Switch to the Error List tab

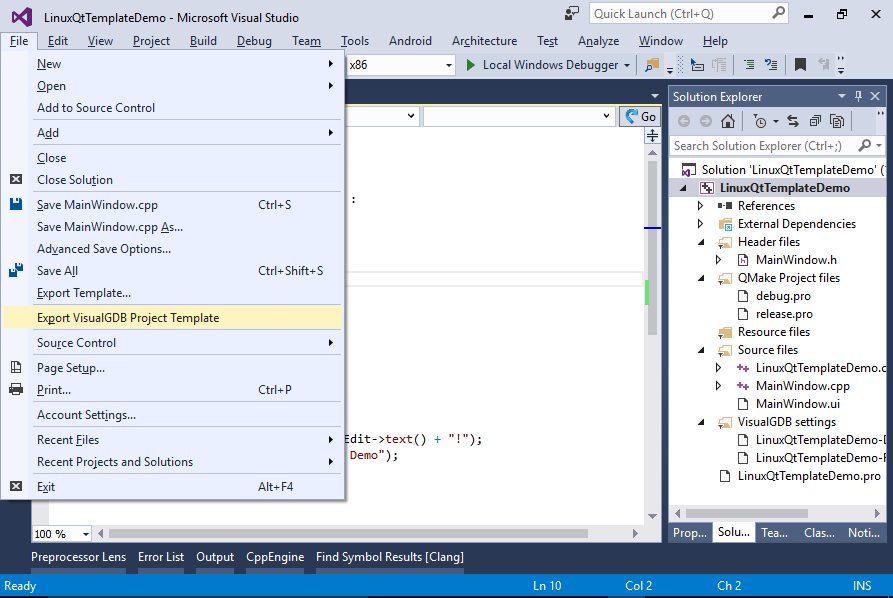[161, 557]
